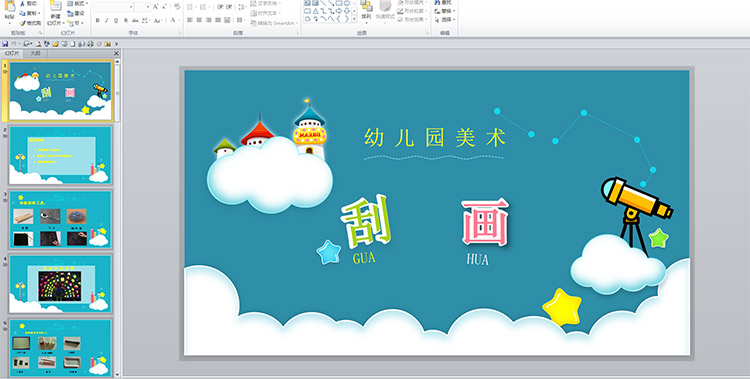Click the Replace (替换) button
The height and width of the screenshot is (379, 750).
tap(445, 11)
